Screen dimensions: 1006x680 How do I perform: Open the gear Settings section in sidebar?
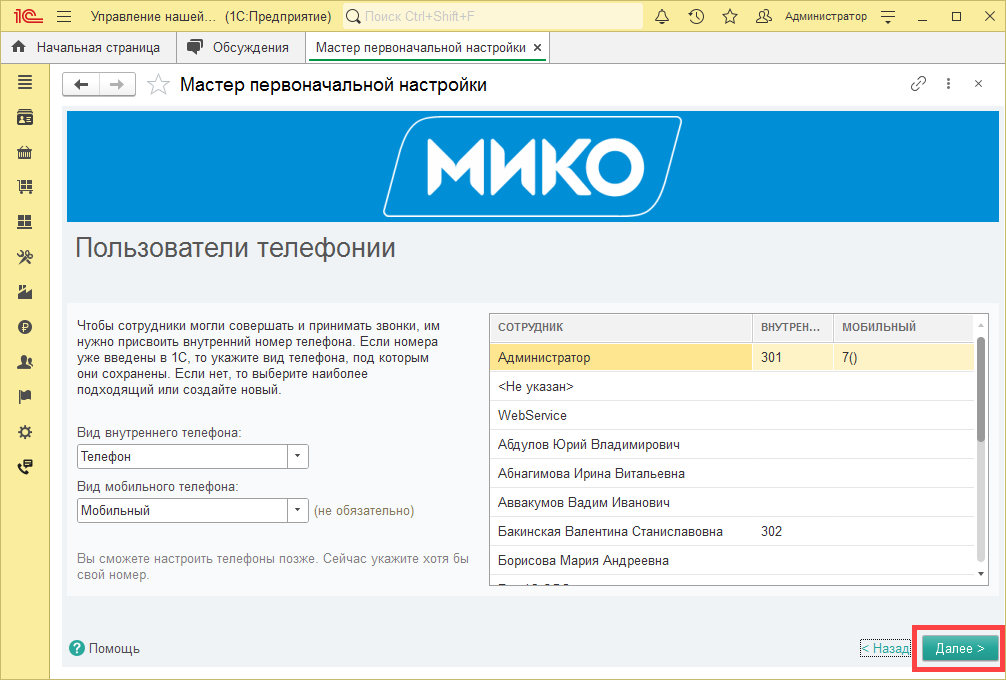[x=25, y=431]
